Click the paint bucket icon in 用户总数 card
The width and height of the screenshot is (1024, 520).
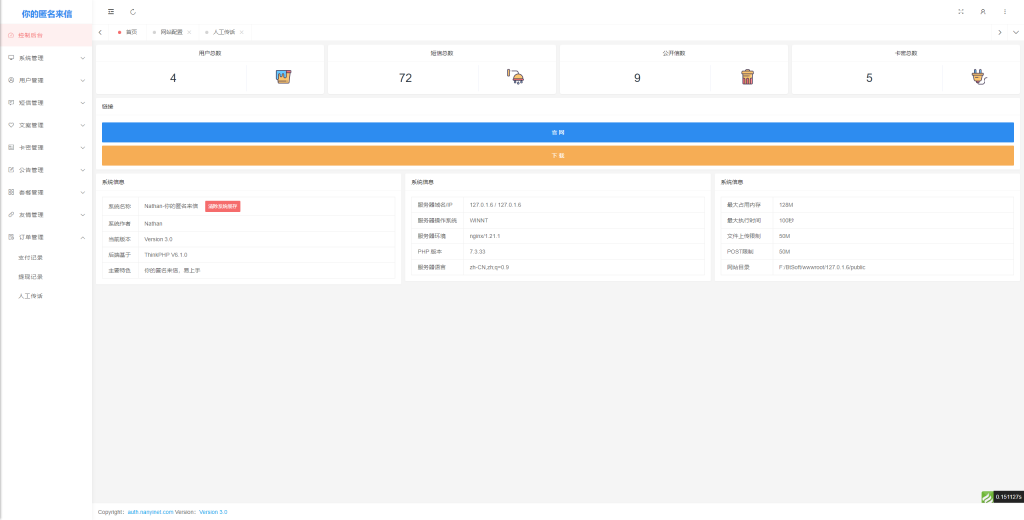coord(285,77)
